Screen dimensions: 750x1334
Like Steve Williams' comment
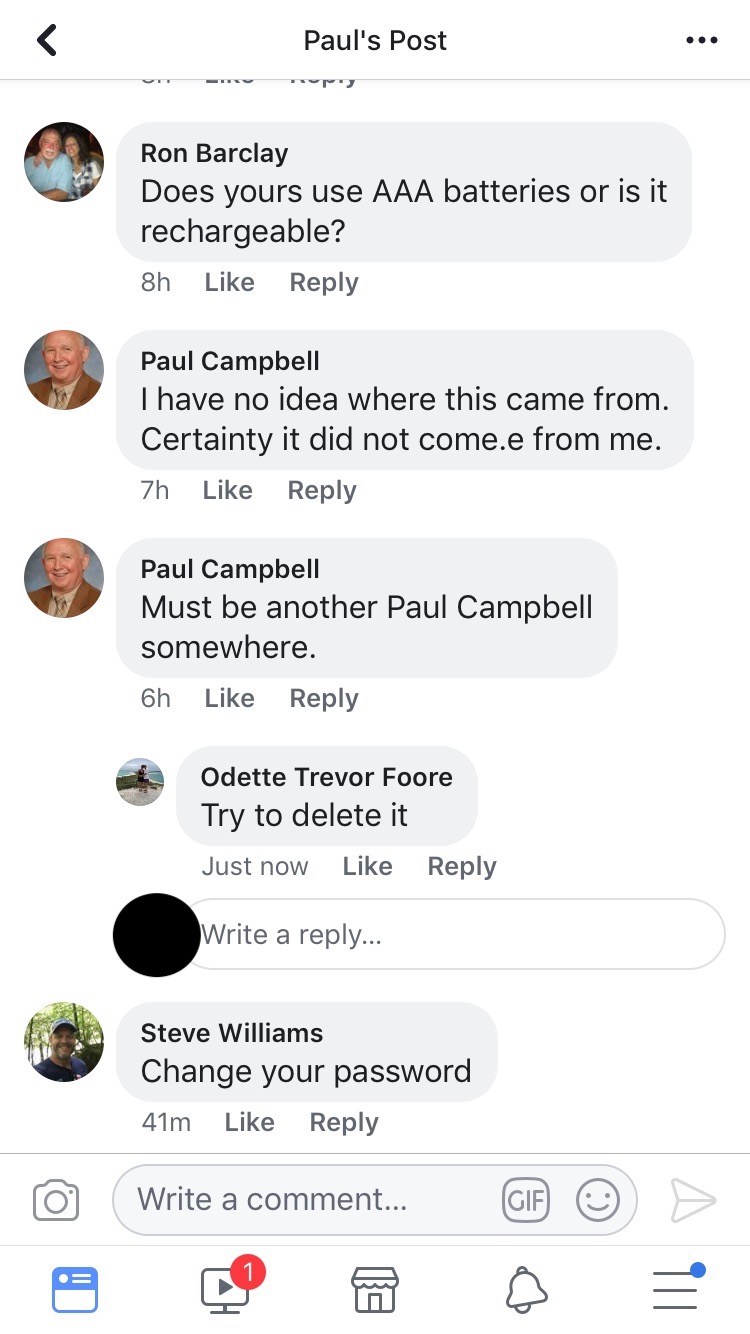coord(249,1123)
